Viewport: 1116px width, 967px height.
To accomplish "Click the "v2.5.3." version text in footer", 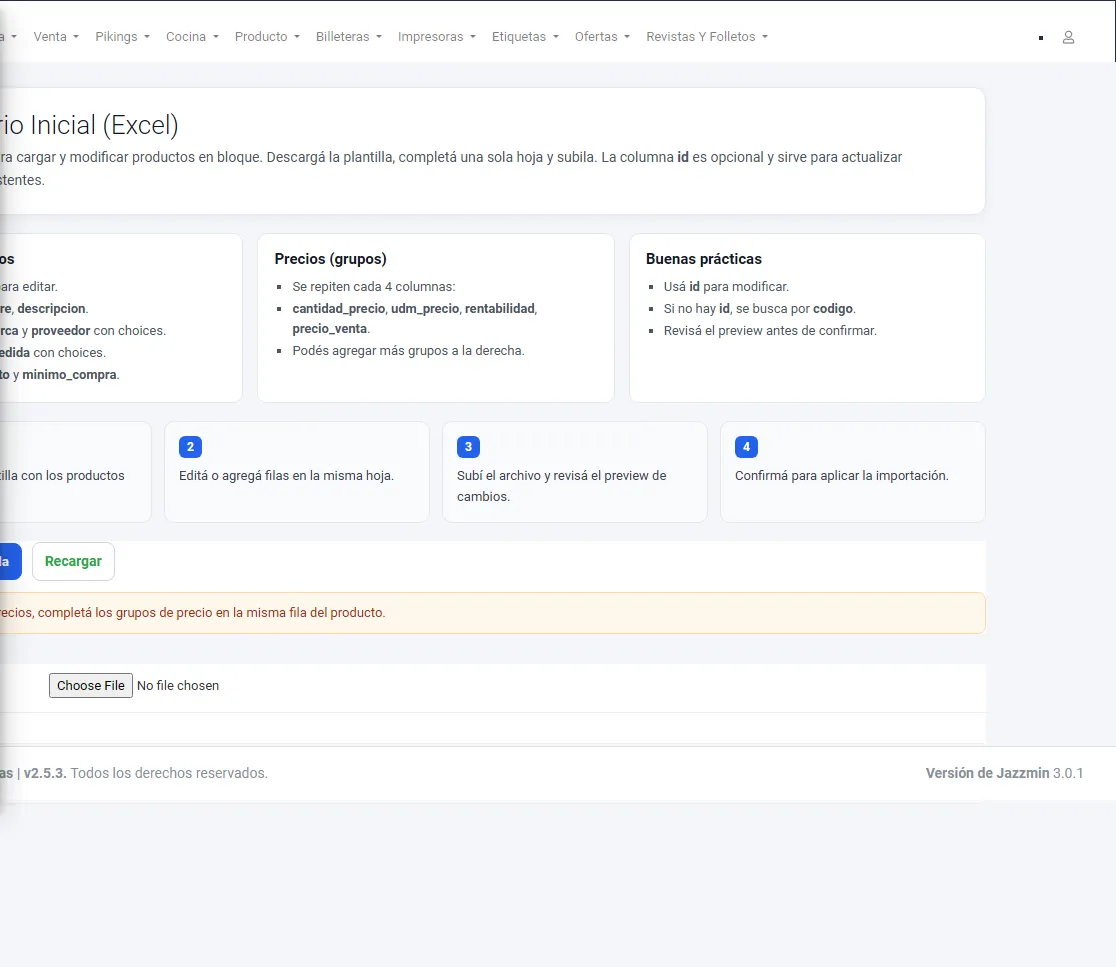I will point(45,773).
